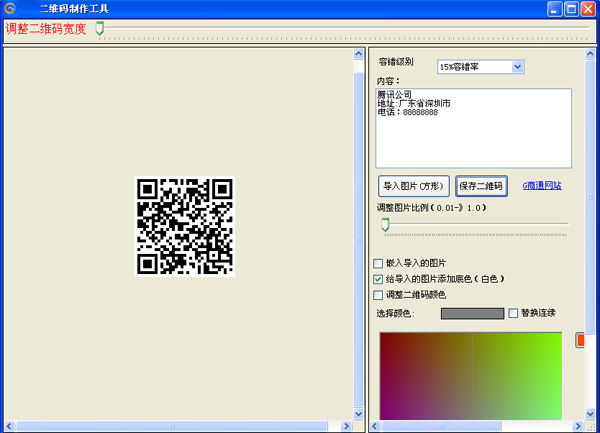Image resolution: width=600 pixels, height=433 pixels.
Task: Uncheck 给导入的图片添加底色(白色) checkbox
Action: point(378,279)
